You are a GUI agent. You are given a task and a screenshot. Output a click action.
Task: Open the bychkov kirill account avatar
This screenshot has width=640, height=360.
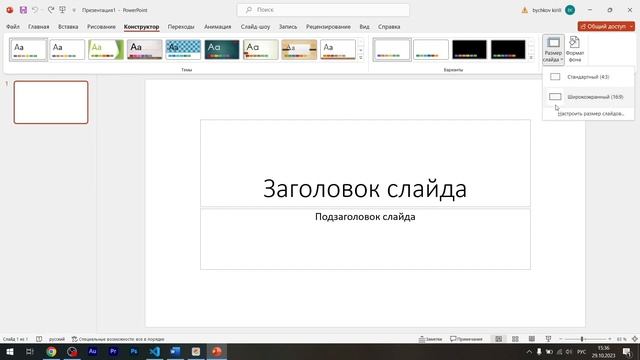tap(570, 10)
